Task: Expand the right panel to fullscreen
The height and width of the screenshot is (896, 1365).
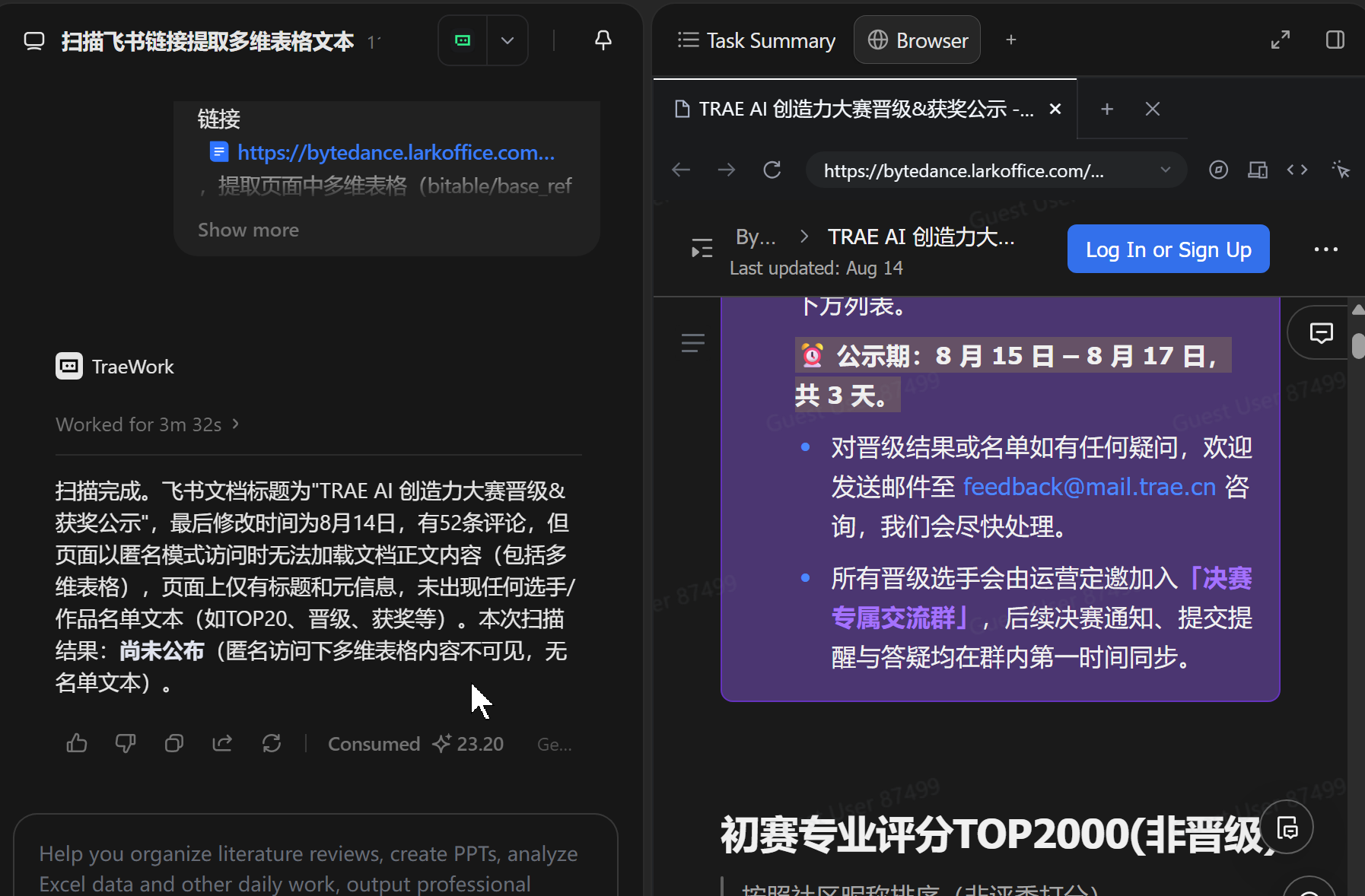Action: pos(1281,40)
